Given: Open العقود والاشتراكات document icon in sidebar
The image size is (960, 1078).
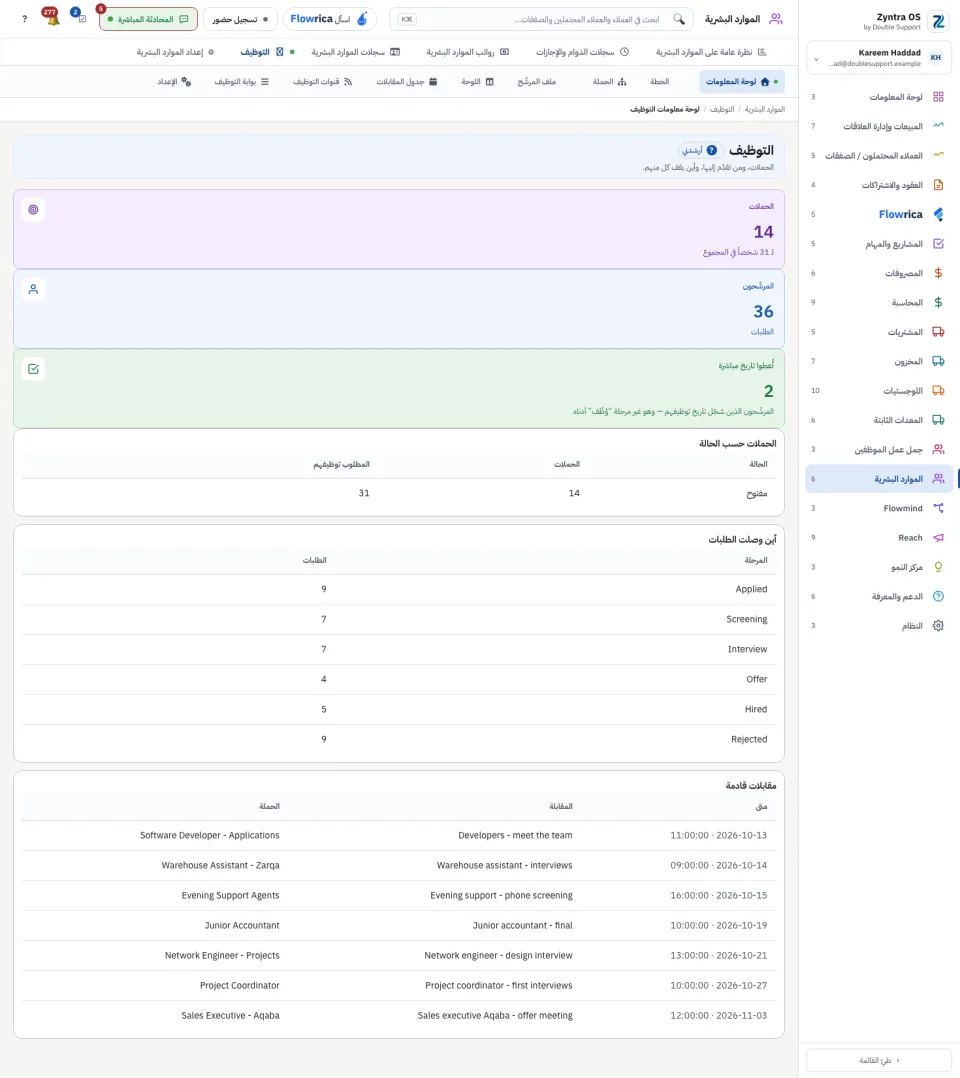Looking at the screenshot, I should [938, 185].
